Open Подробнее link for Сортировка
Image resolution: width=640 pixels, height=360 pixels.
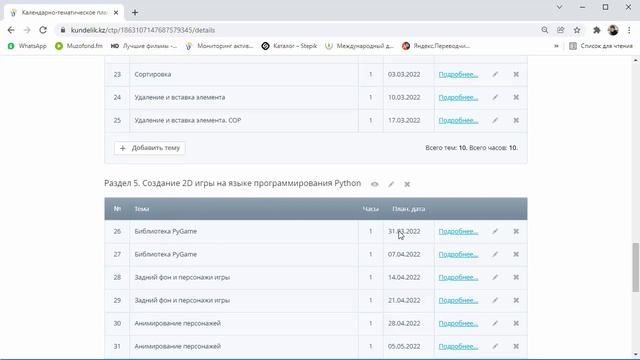(x=458, y=74)
